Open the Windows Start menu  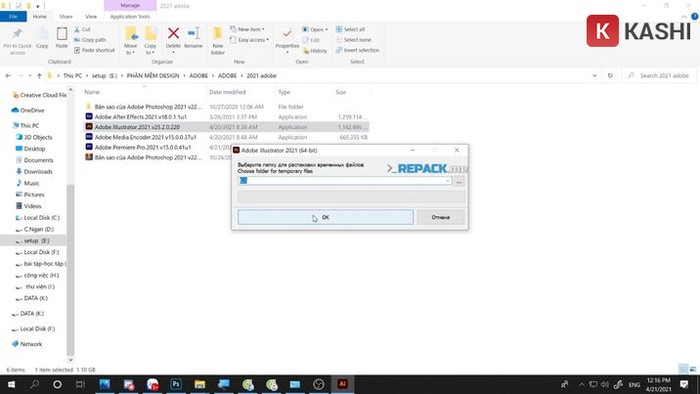[11, 384]
